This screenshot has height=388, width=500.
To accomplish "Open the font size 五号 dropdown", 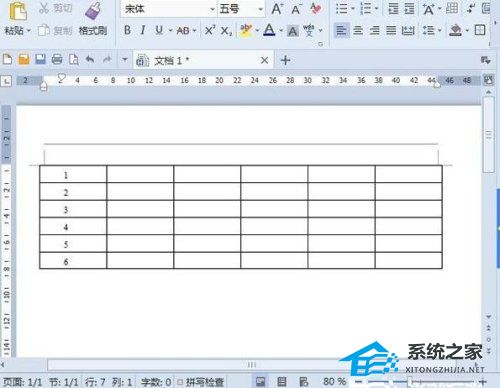I will [x=261, y=9].
